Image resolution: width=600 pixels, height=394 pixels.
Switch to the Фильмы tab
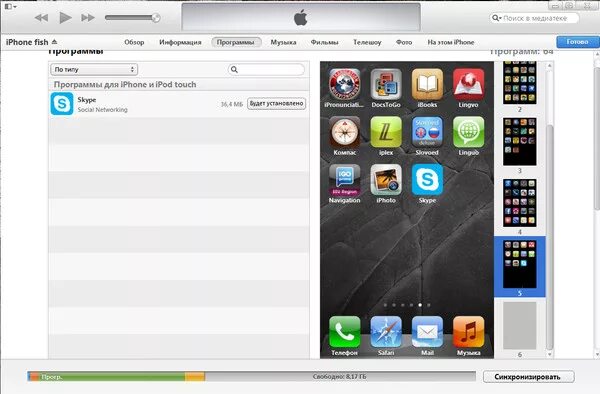click(x=324, y=42)
